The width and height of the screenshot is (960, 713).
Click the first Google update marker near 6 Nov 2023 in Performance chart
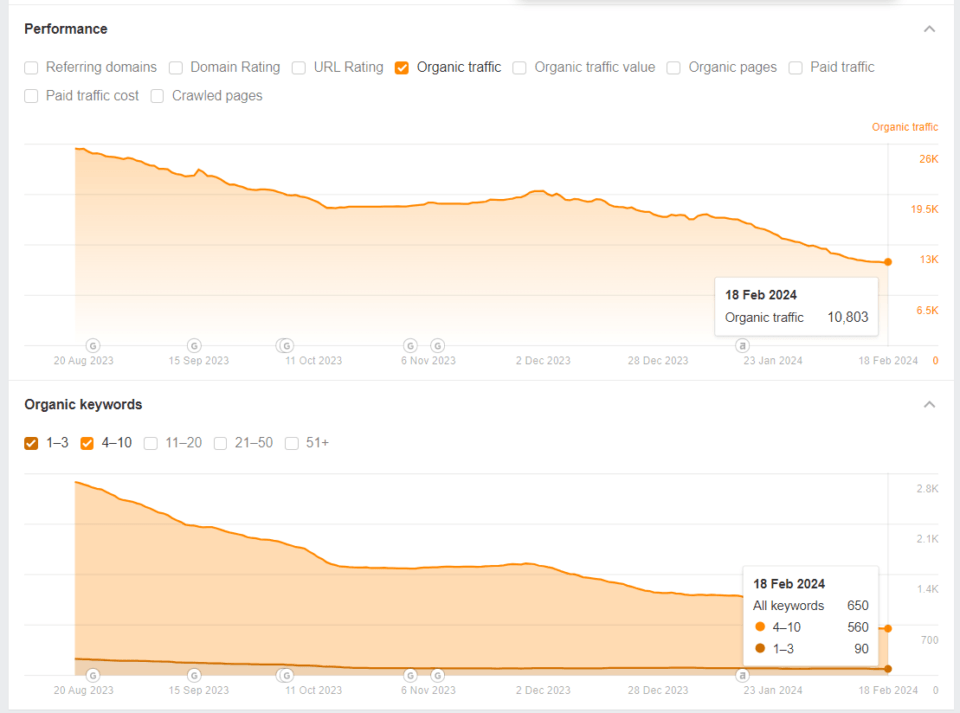point(410,346)
